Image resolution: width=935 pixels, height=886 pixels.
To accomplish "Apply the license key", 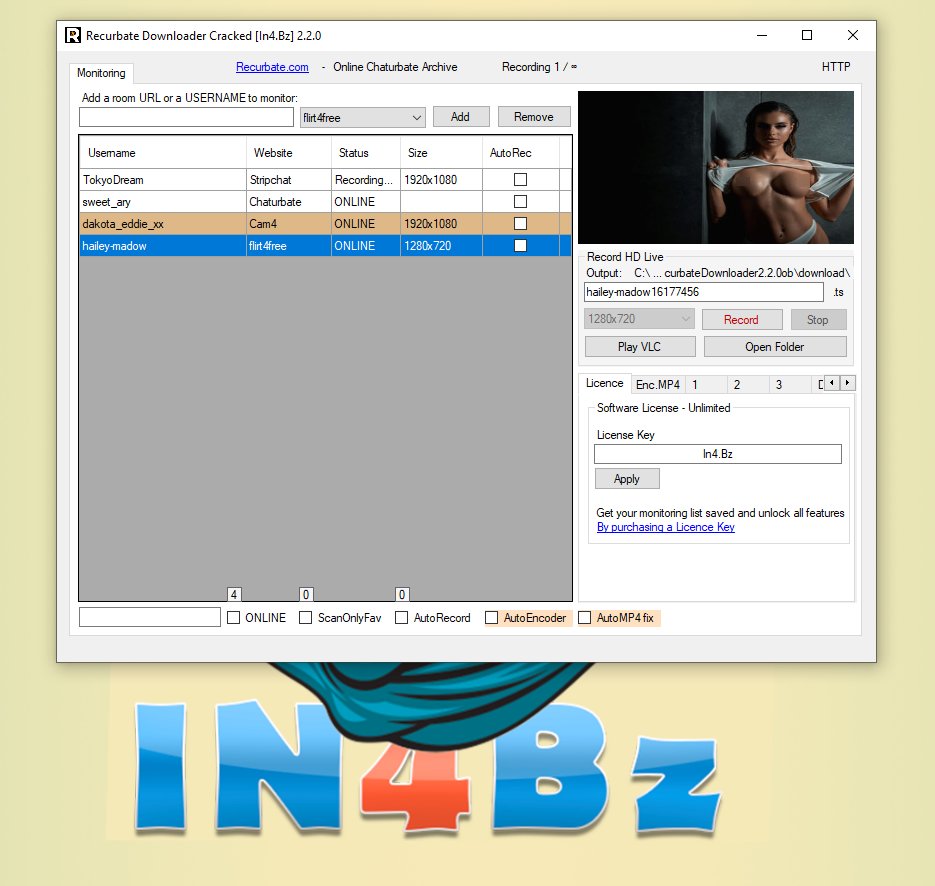I will [x=627, y=479].
